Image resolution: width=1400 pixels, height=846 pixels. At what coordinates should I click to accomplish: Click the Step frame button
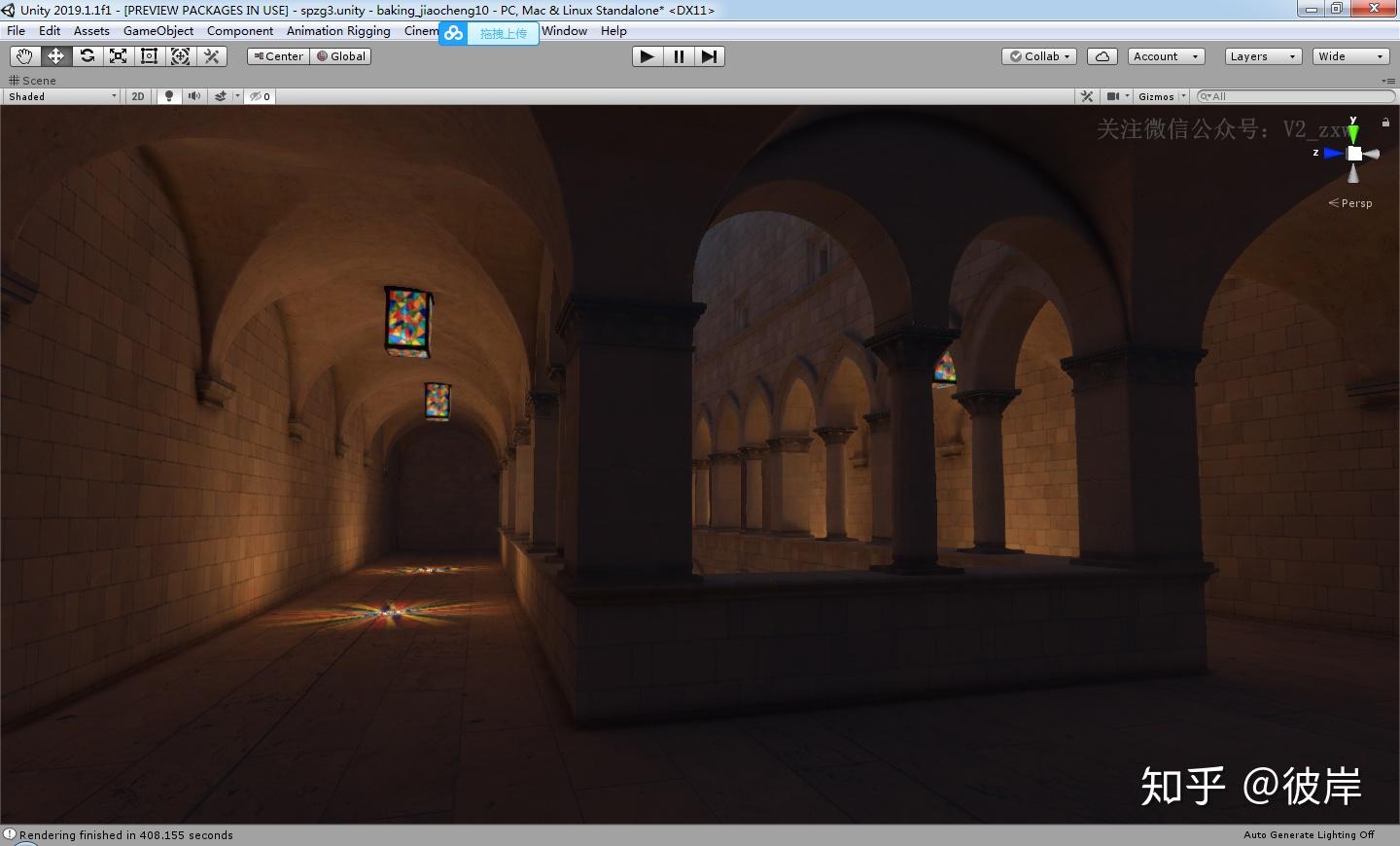(710, 56)
